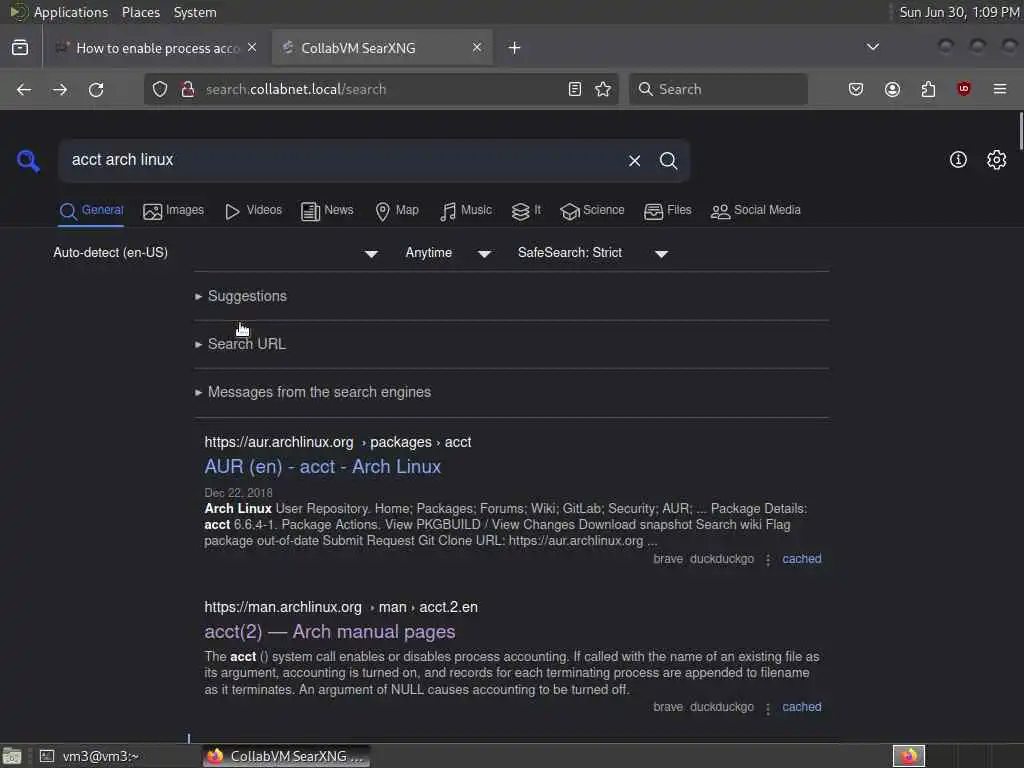
Task: Switch to 'How to enable process acco' tab
Action: [x=157, y=48]
